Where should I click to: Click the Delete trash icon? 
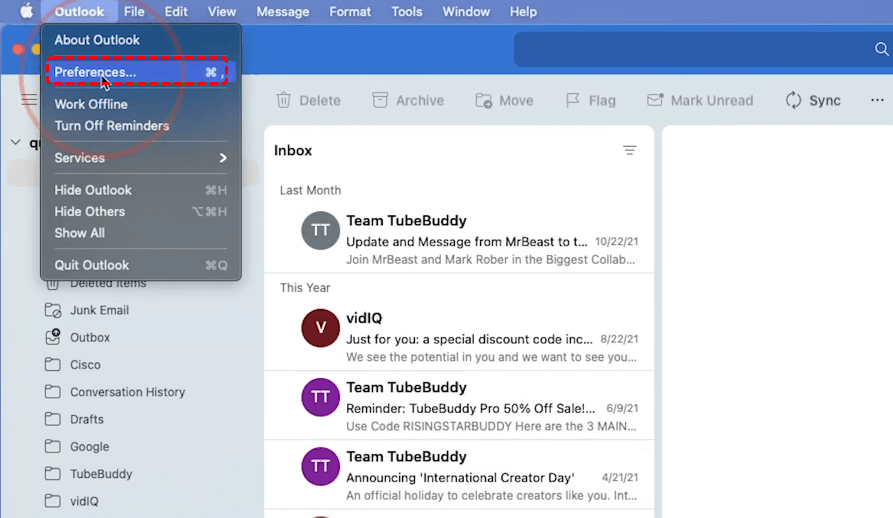[x=284, y=100]
